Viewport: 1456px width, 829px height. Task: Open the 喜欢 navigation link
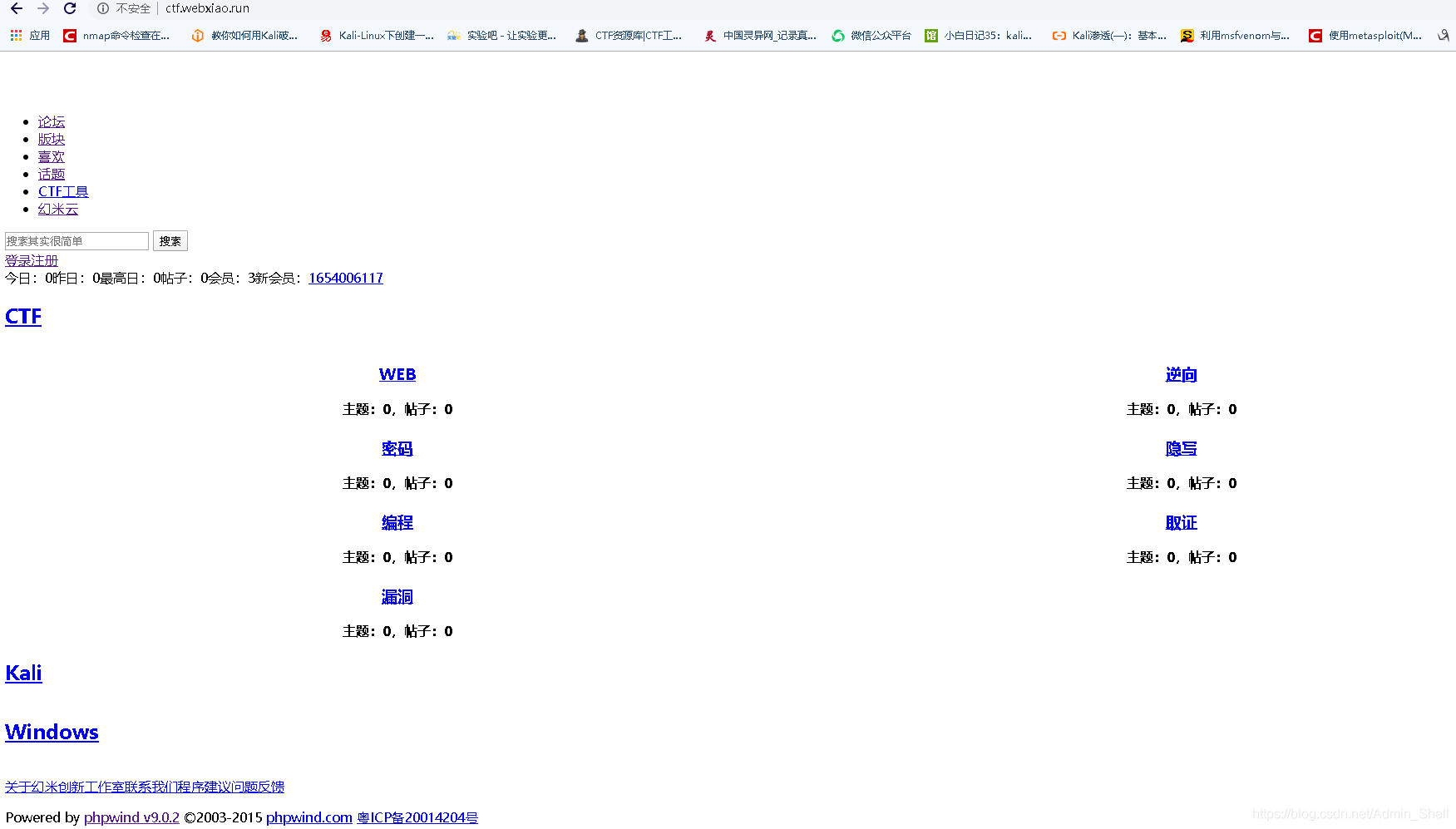tap(52, 157)
